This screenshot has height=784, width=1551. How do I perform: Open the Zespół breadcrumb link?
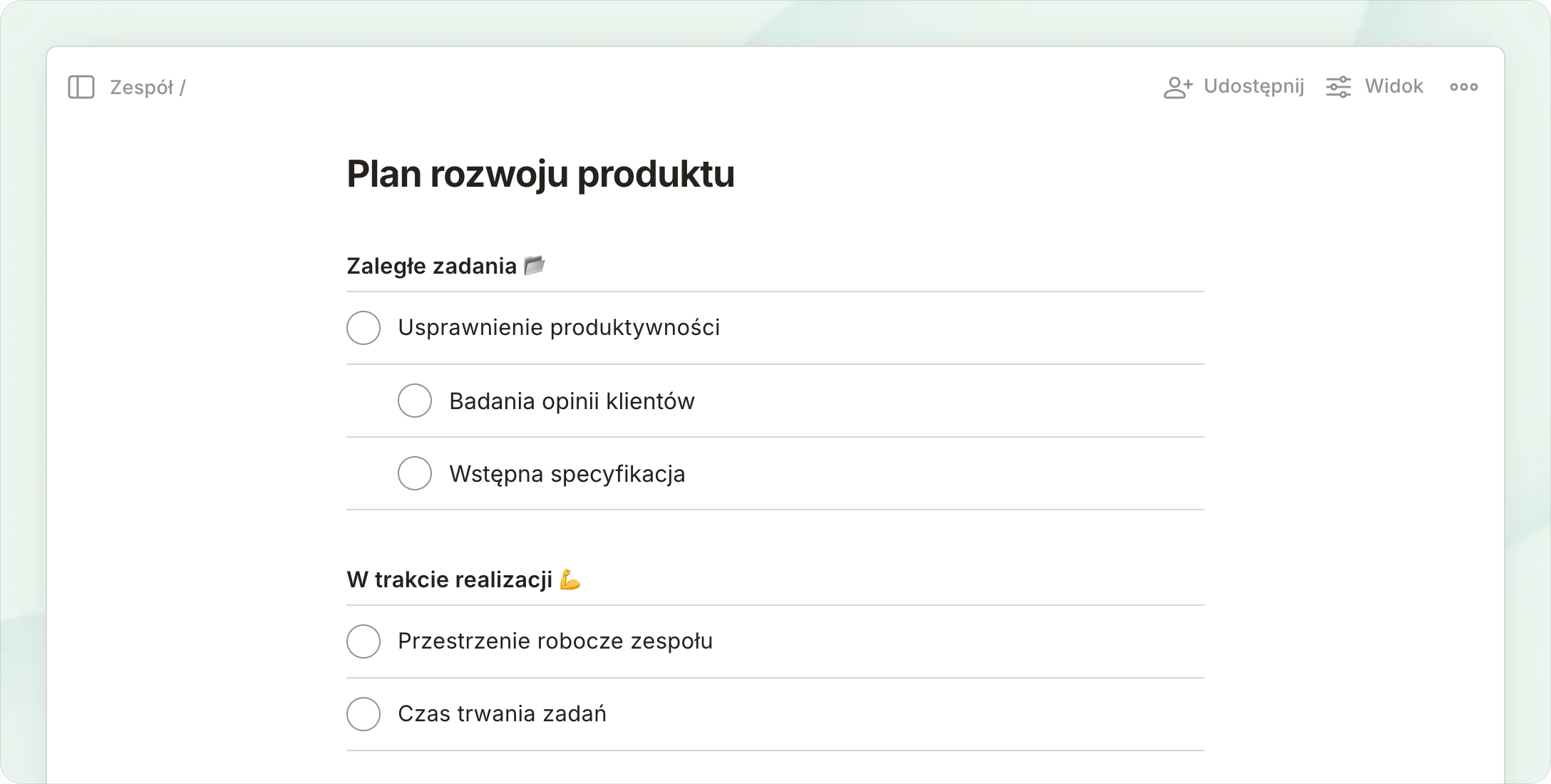[x=141, y=87]
